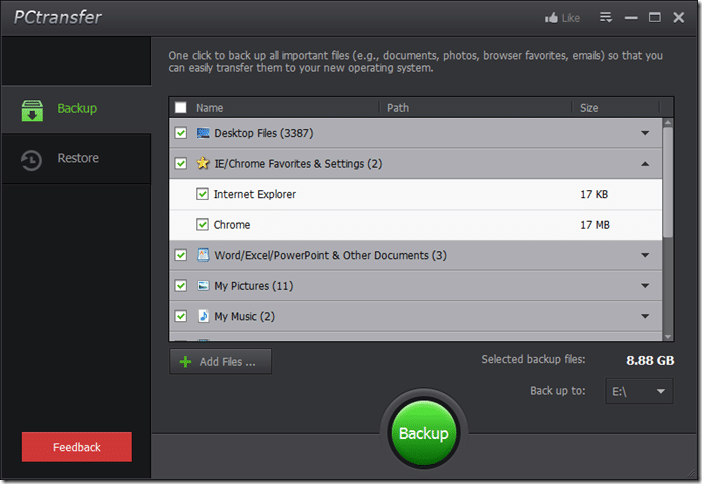Collapse the IE/Chrome Favorites & Settings group
702x484 pixels.
645,163
